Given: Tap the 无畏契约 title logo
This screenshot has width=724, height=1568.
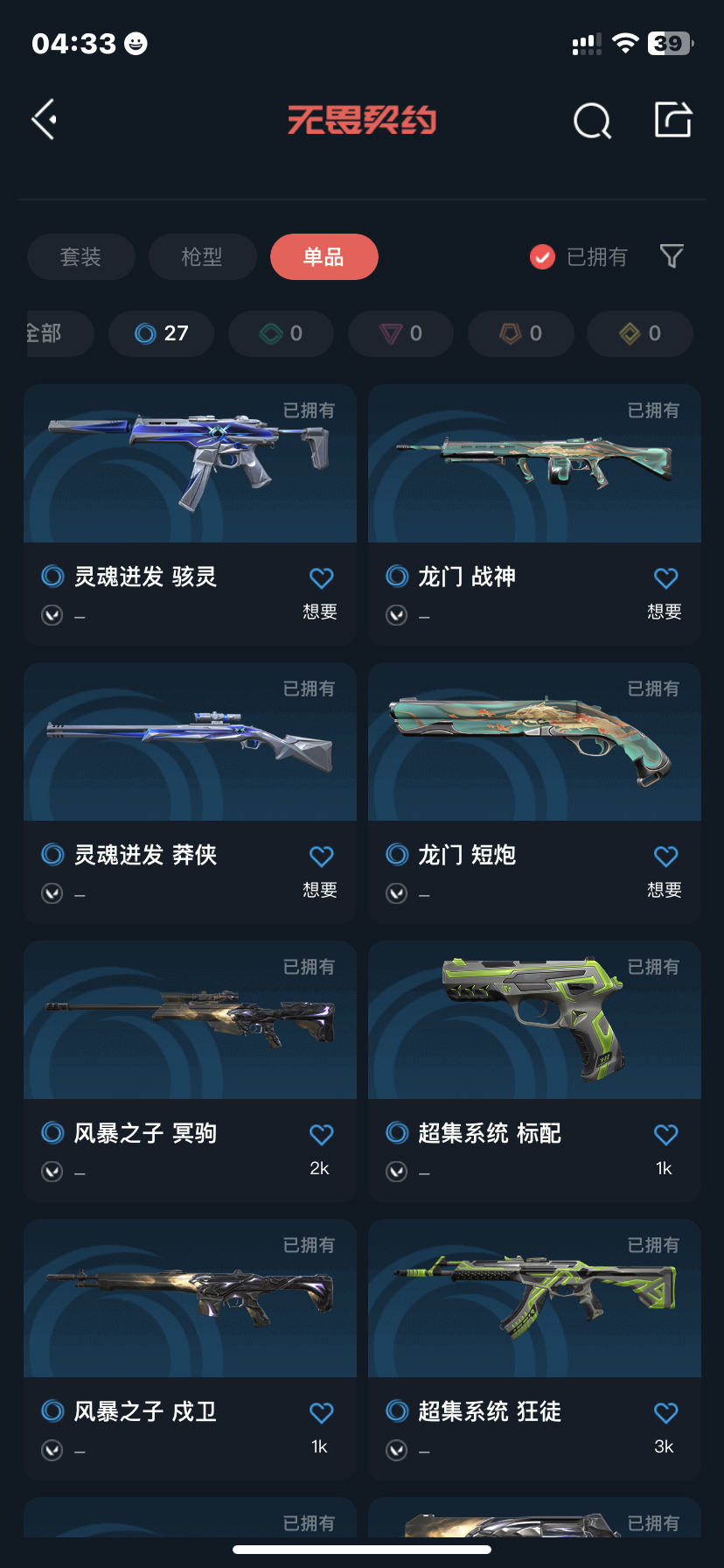Looking at the screenshot, I should point(362,120).
